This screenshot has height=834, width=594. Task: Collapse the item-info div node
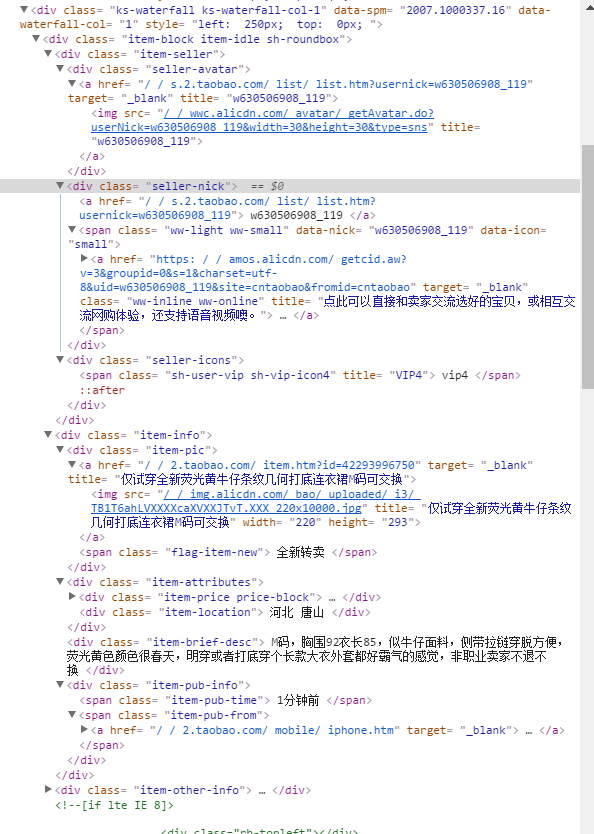coord(48,435)
